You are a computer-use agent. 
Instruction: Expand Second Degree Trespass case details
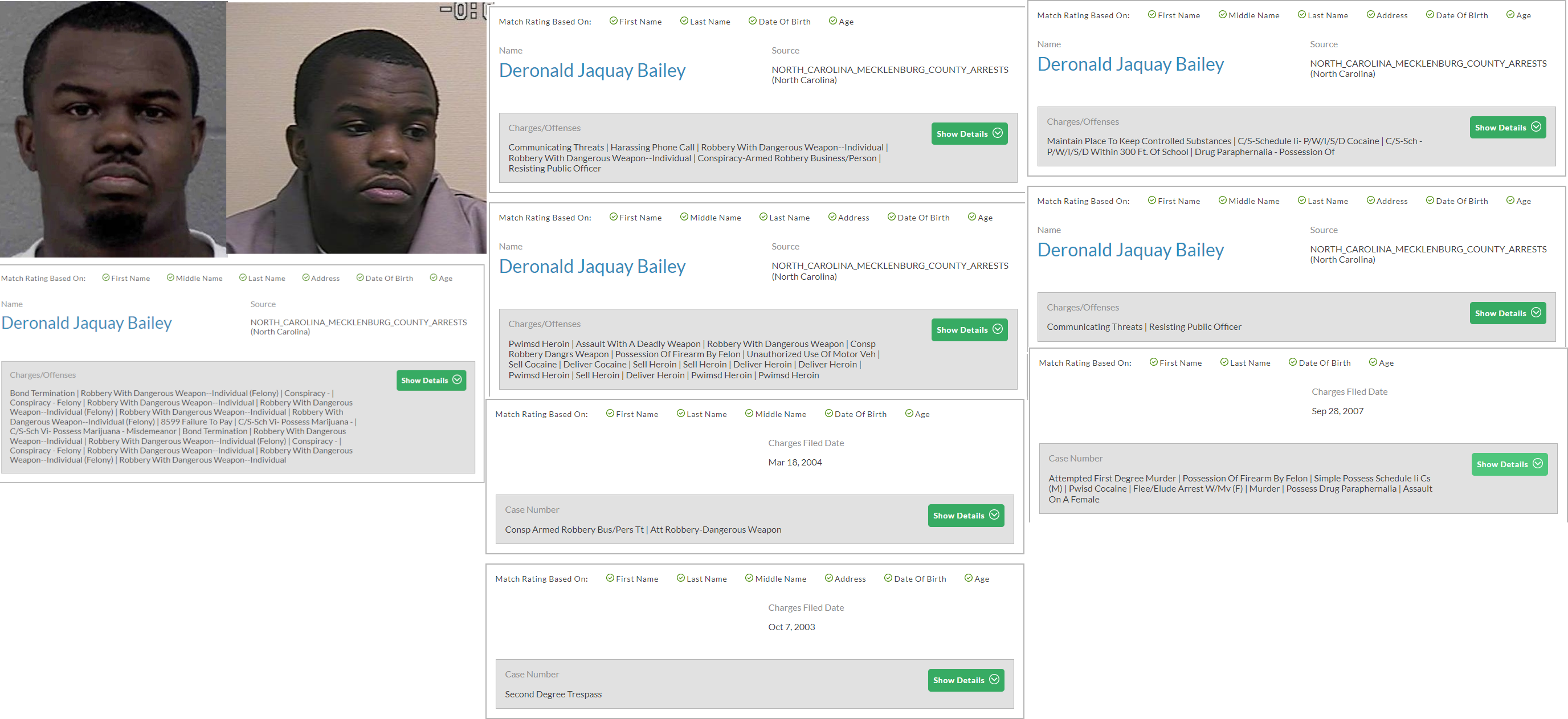965,680
